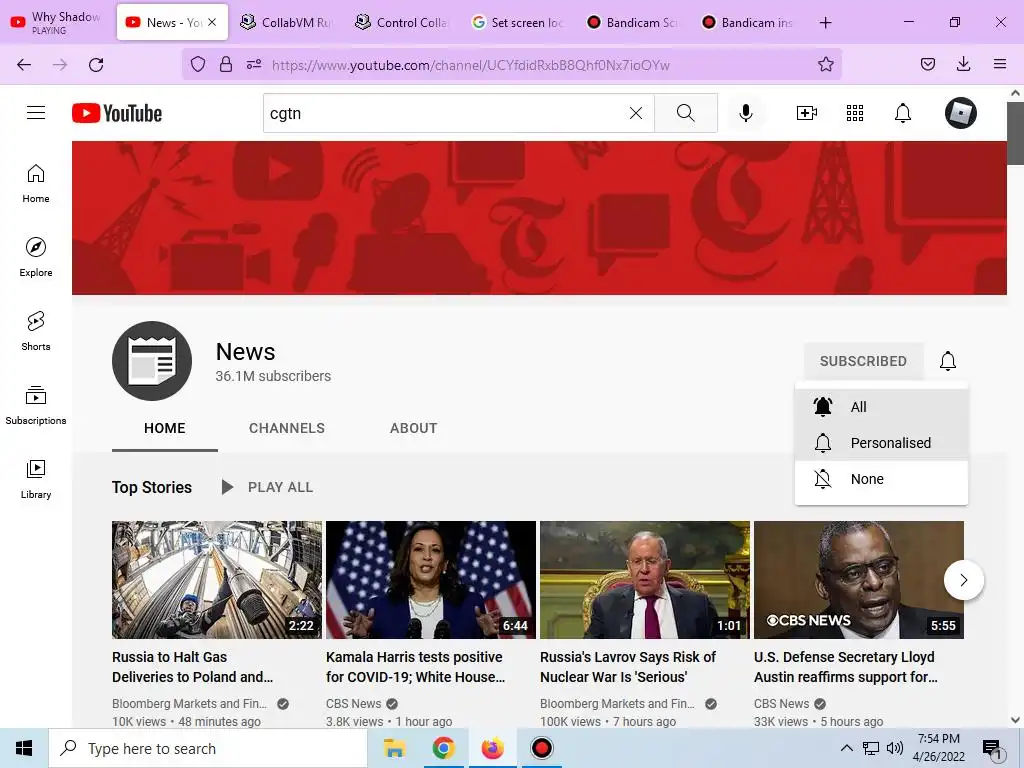The height and width of the screenshot is (768, 1024).
Task: Run search with the magnifier button
Action: coord(686,113)
